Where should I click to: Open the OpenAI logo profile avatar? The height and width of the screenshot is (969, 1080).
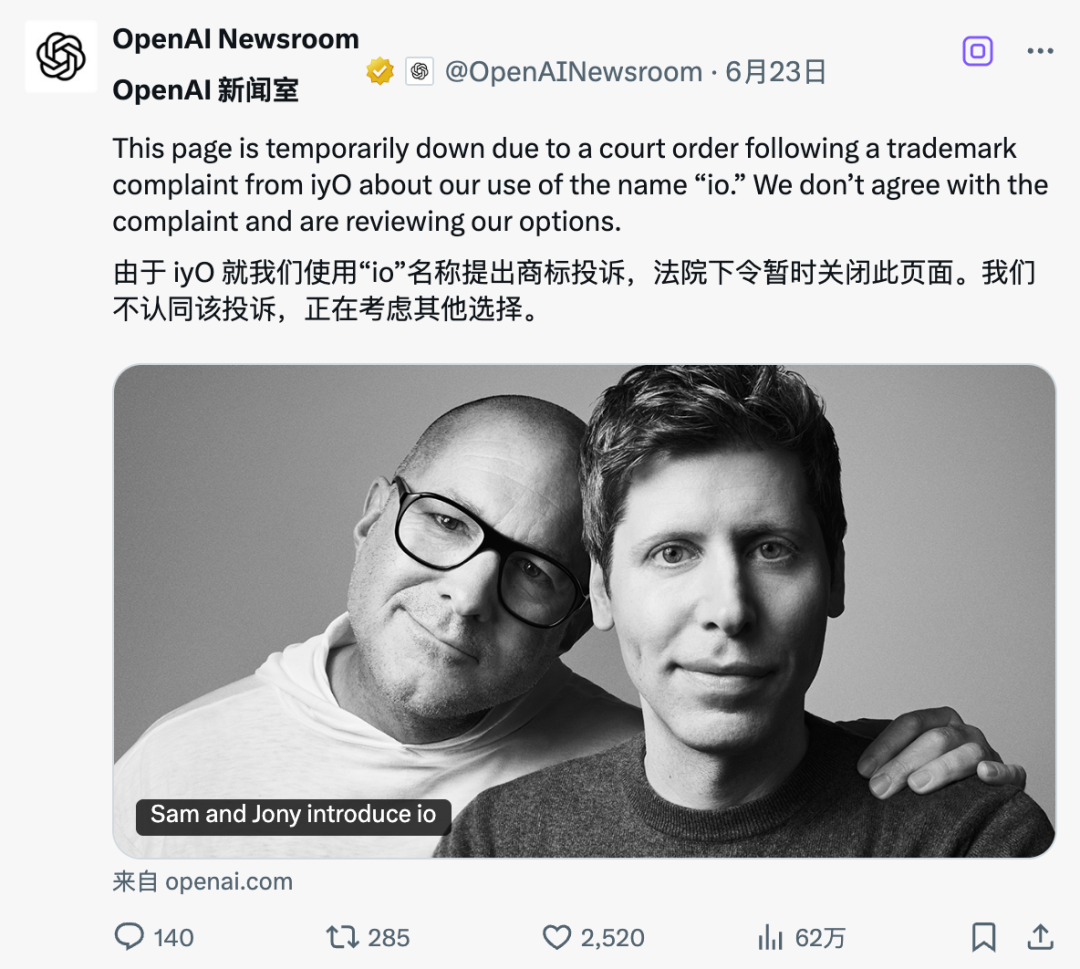point(61,56)
